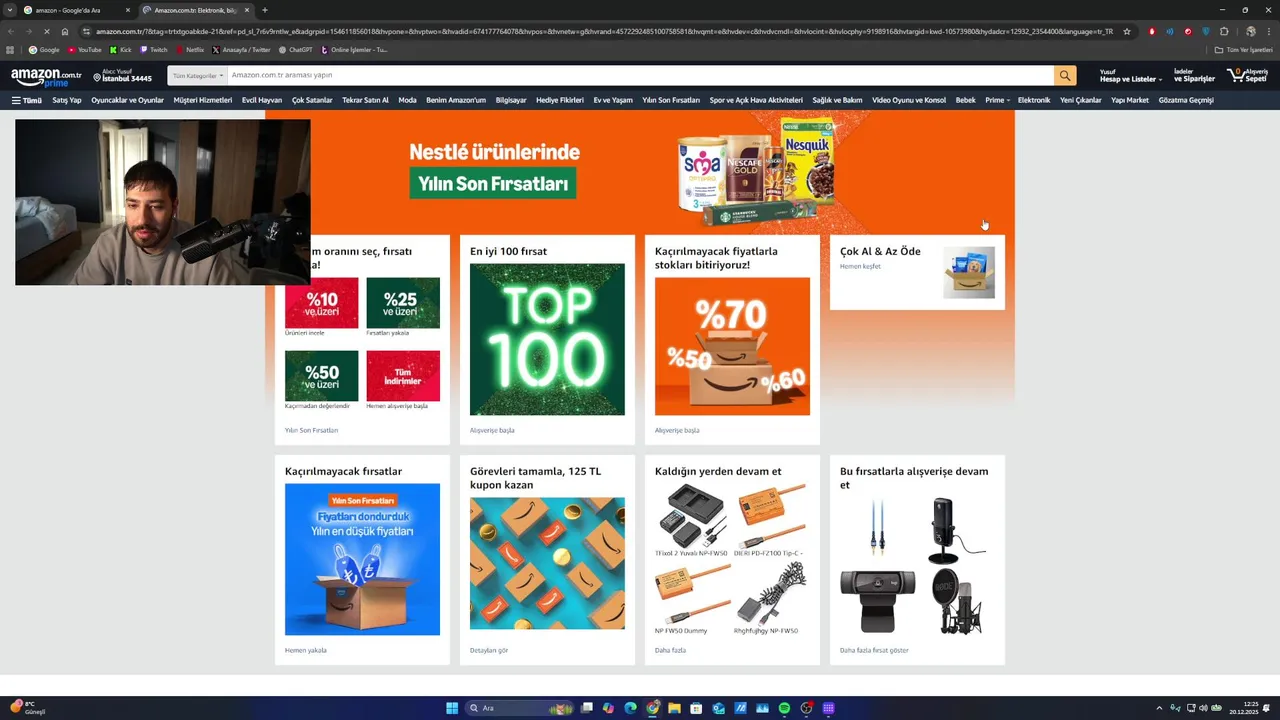This screenshot has height=720, width=1280.
Task: Open the Logitech webcam product image
Action: click(877, 600)
